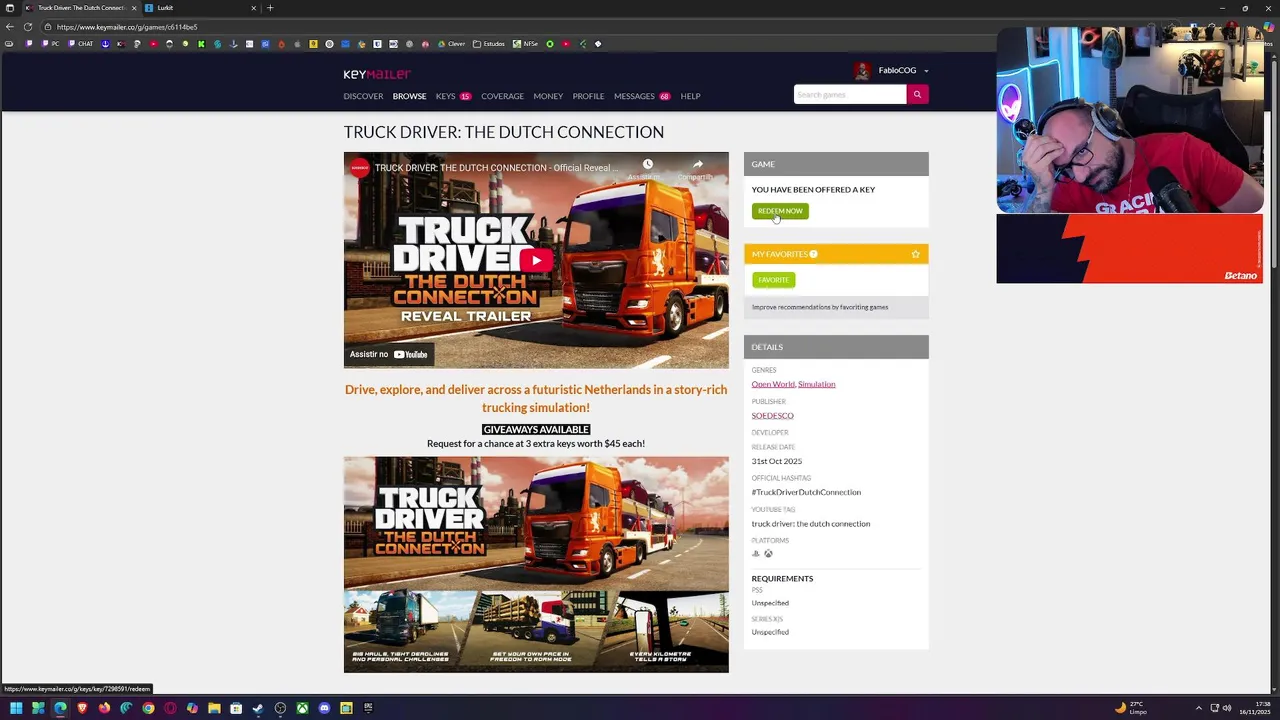This screenshot has height=720, width=1280.
Task: Click the browser address bar URL
Action: [127, 27]
